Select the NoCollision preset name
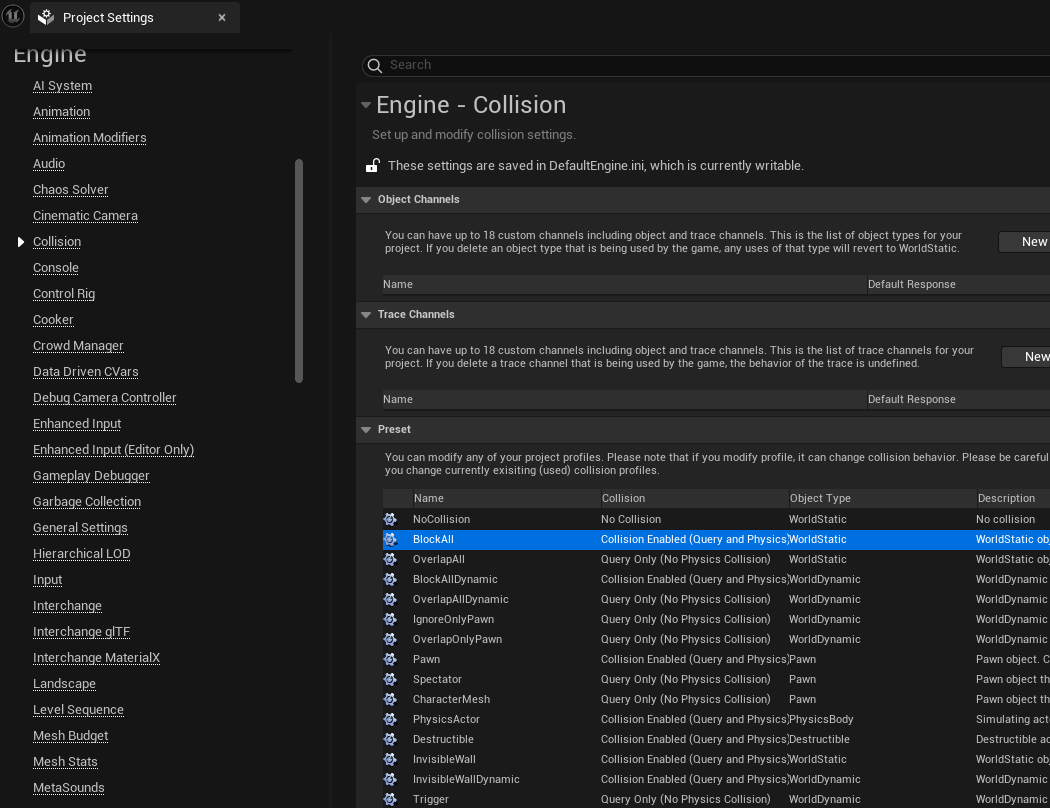 click(x=441, y=519)
